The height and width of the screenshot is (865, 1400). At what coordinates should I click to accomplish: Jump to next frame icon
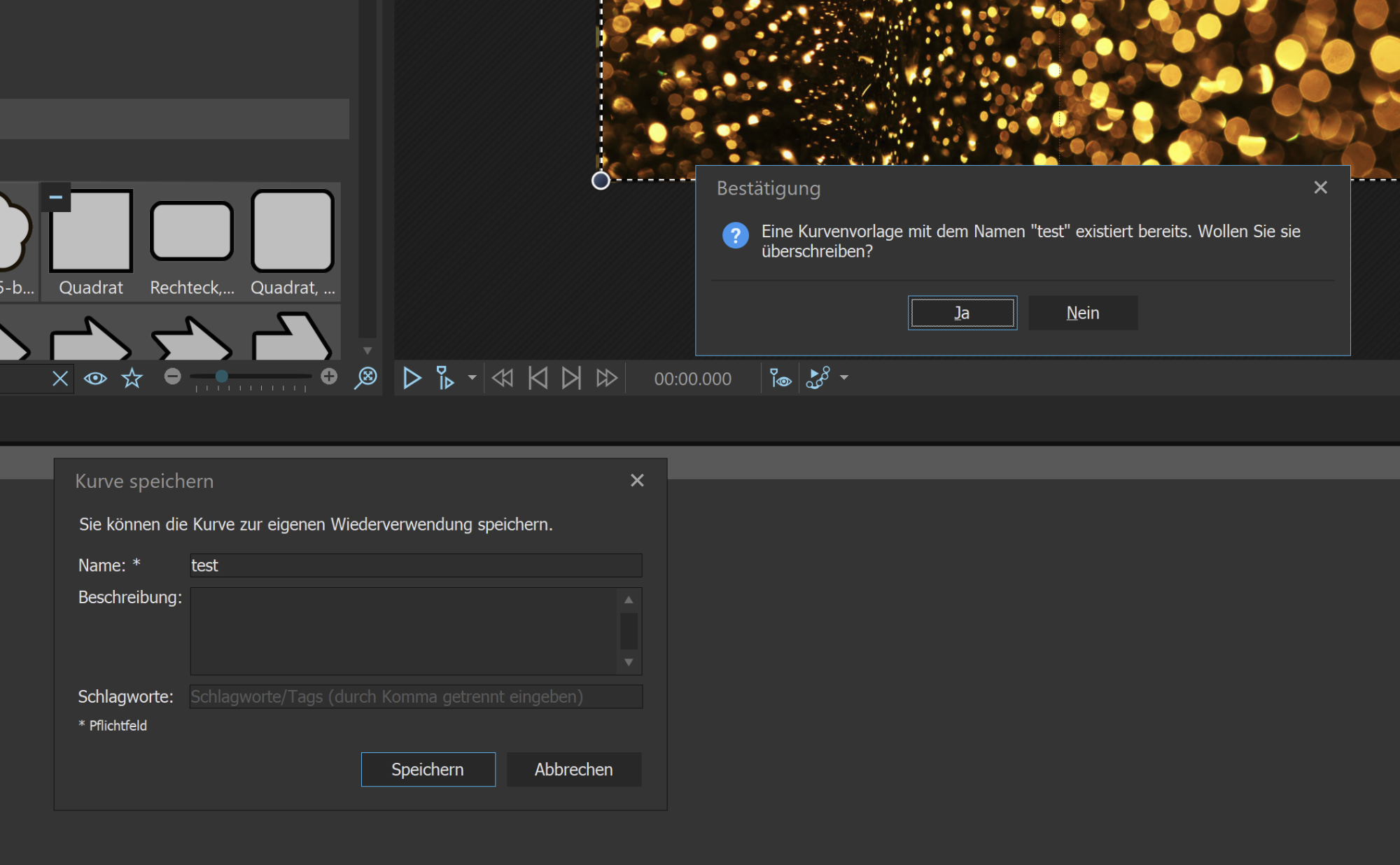572,379
